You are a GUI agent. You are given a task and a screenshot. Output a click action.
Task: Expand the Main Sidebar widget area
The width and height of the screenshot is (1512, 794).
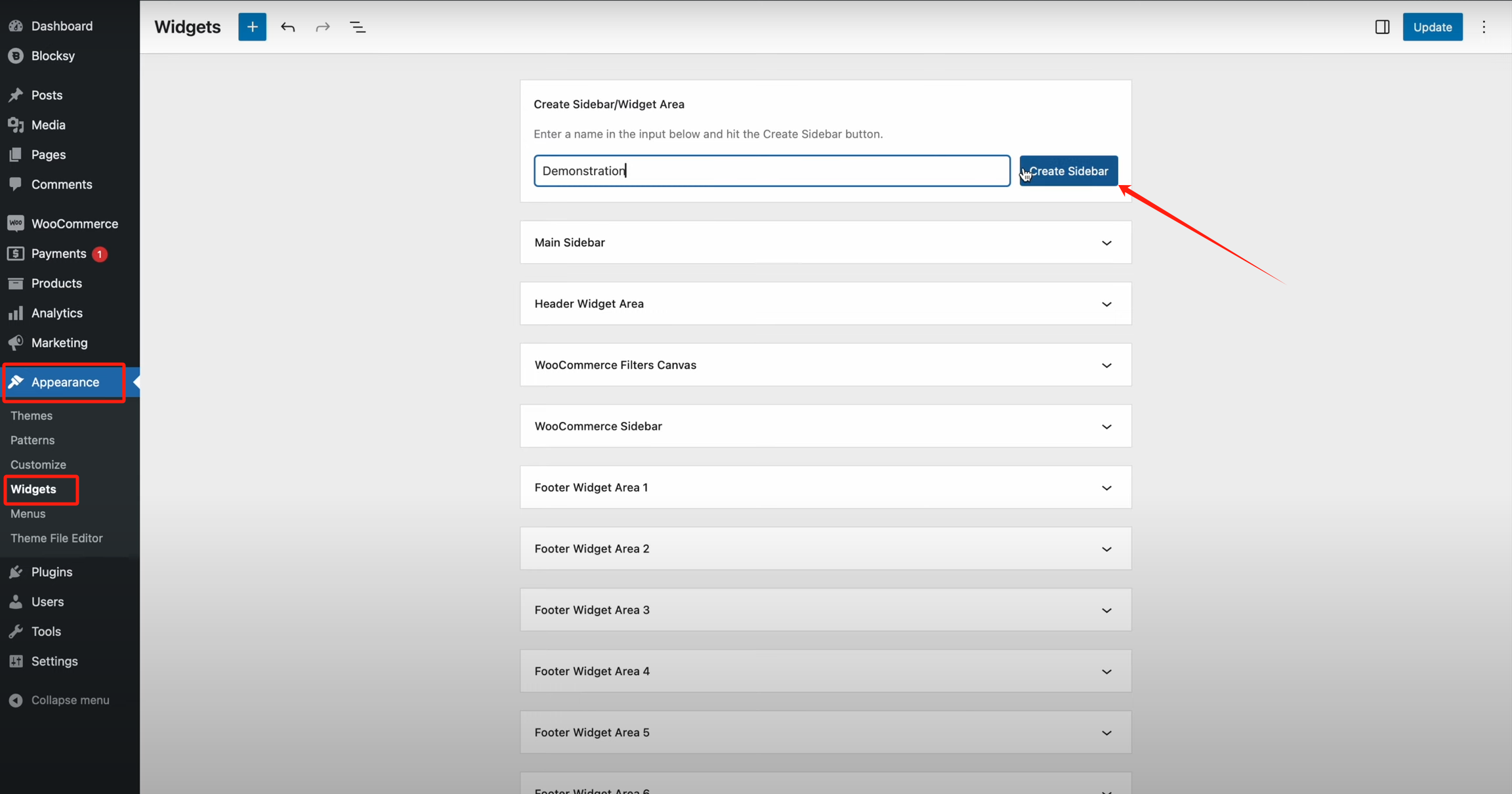click(1106, 243)
